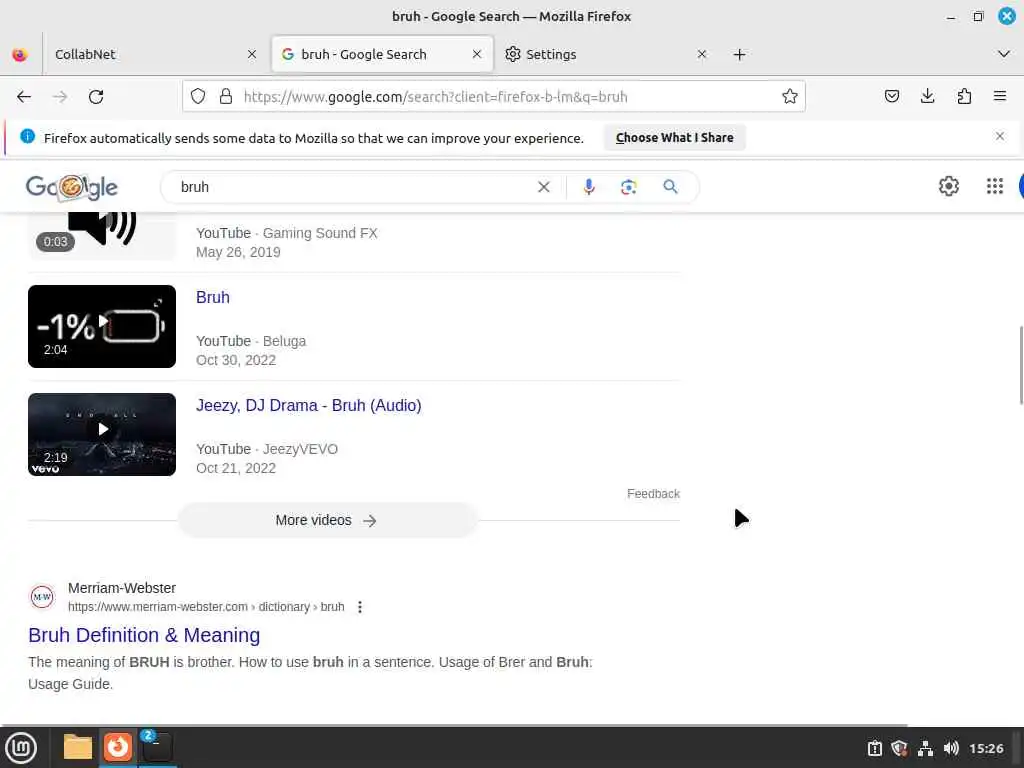Open the Firefox hamburger menu
The image size is (1024, 768).
click(1000, 97)
